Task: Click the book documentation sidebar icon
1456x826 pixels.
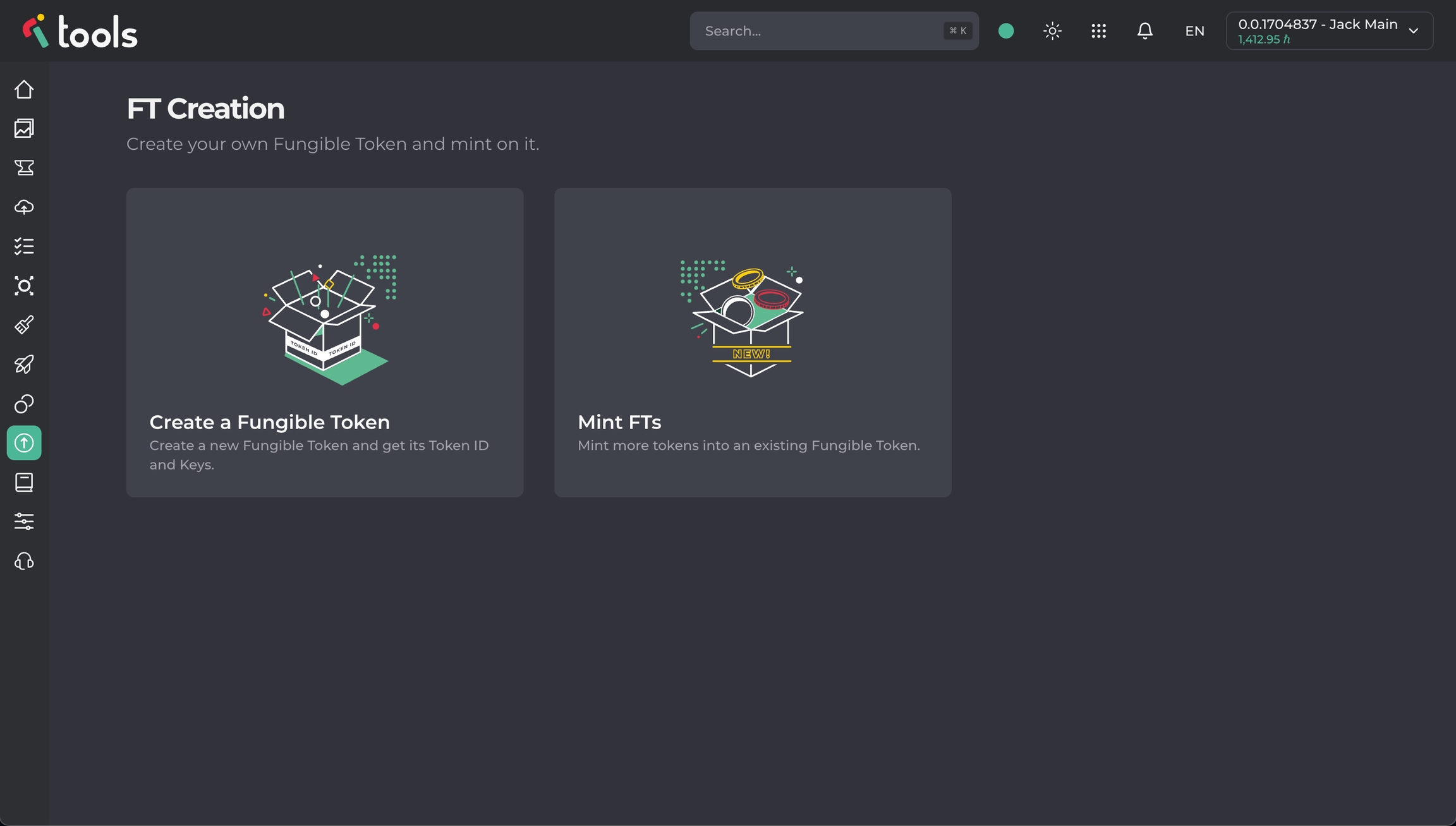Action: 24,483
